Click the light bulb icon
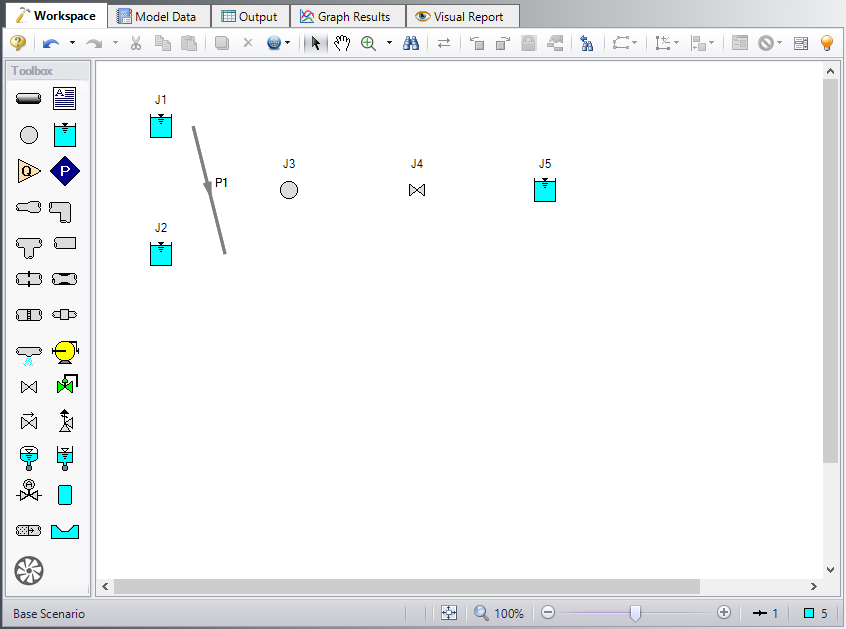The width and height of the screenshot is (846, 629). (x=827, y=43)
